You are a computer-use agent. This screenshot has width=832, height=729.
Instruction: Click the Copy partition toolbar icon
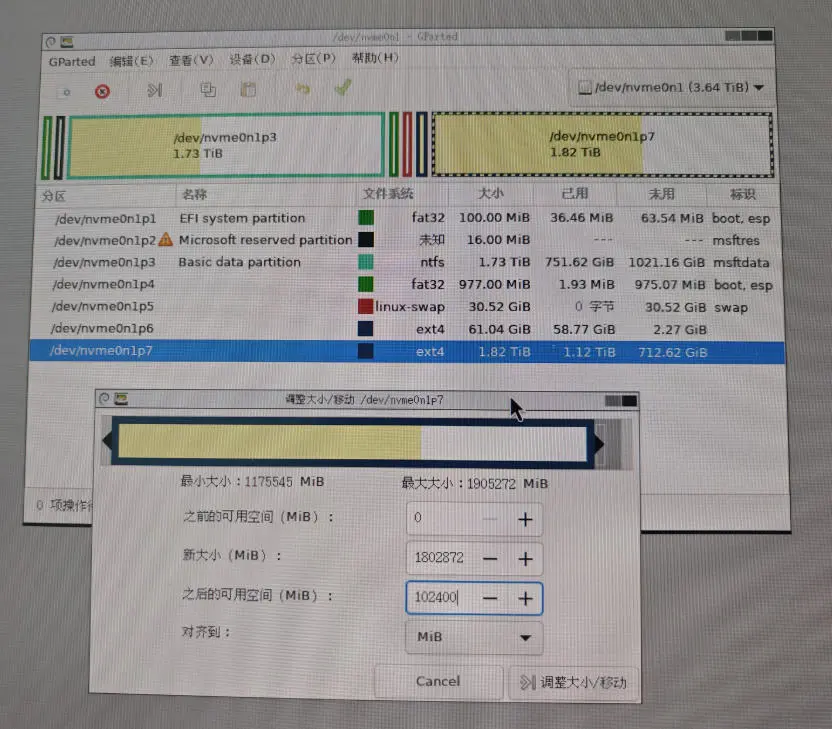pyautogui.click(x=207, y=90)
